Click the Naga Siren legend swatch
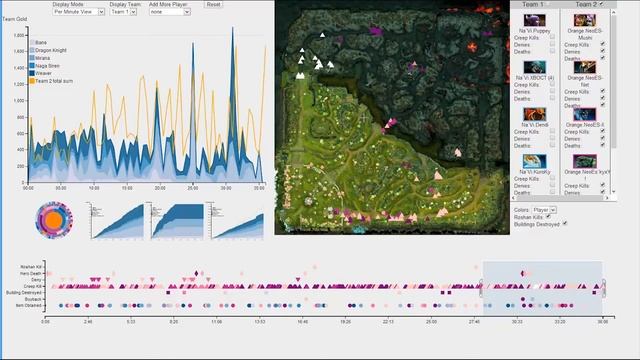The height and width of the screenshot is (360, 640). 32,66
